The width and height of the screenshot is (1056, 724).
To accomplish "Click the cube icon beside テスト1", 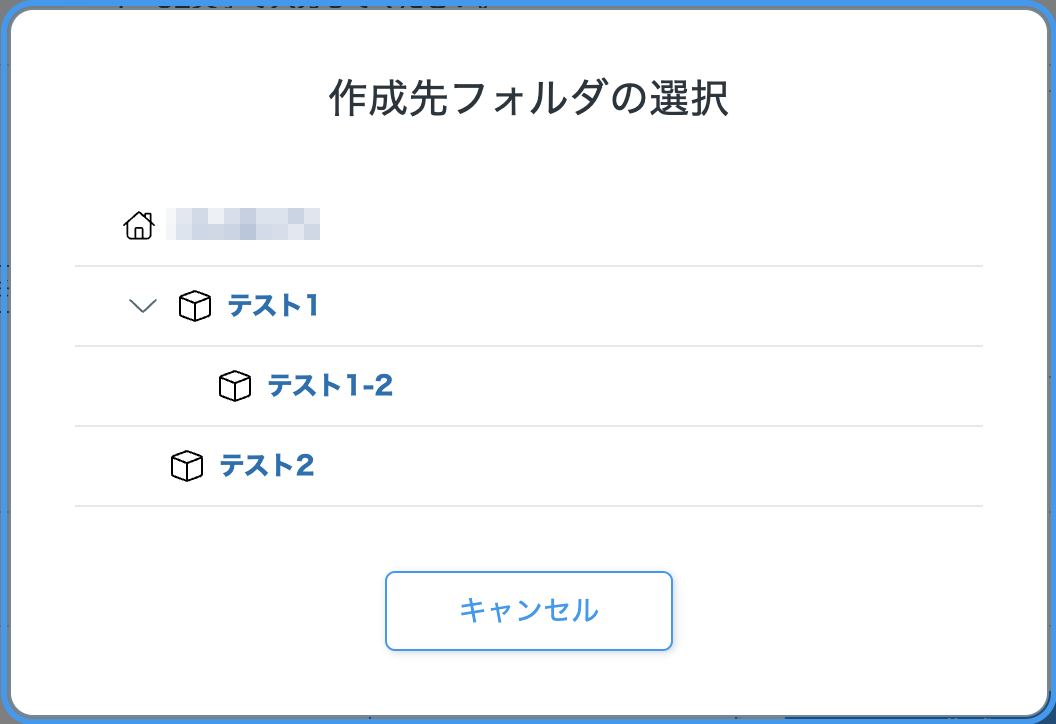I will tap(195, 306).
